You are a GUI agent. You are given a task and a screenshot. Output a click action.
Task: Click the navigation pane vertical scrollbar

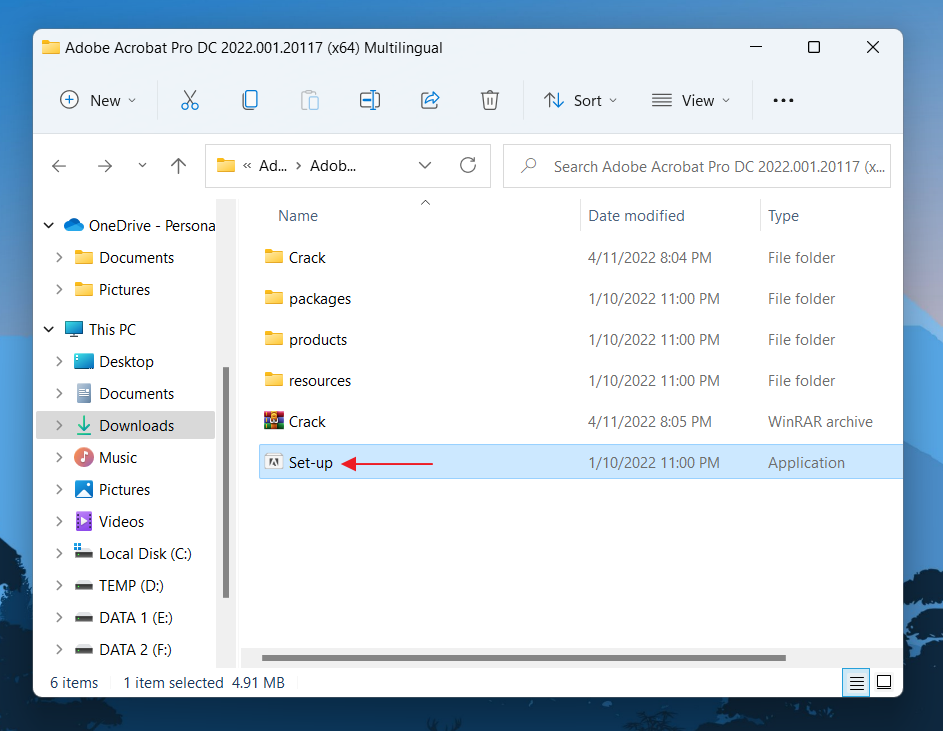226,481
